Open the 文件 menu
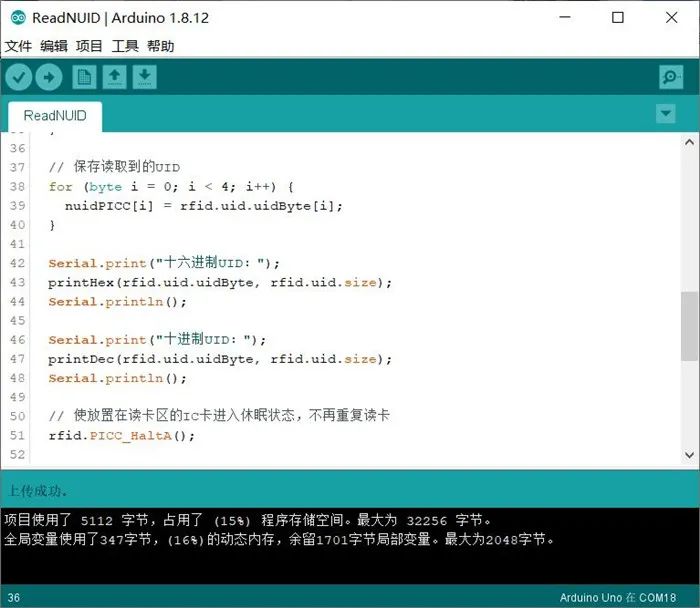Screen dimensions: 700x608 18,46
